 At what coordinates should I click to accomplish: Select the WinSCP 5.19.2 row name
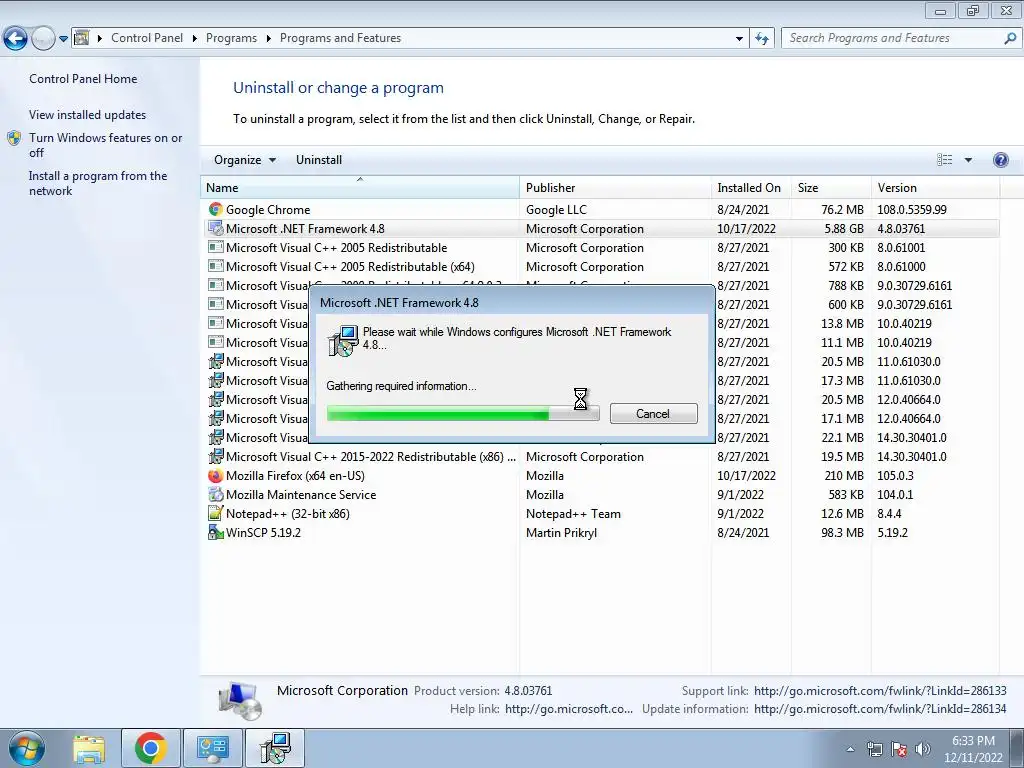(x=263, y=532)
